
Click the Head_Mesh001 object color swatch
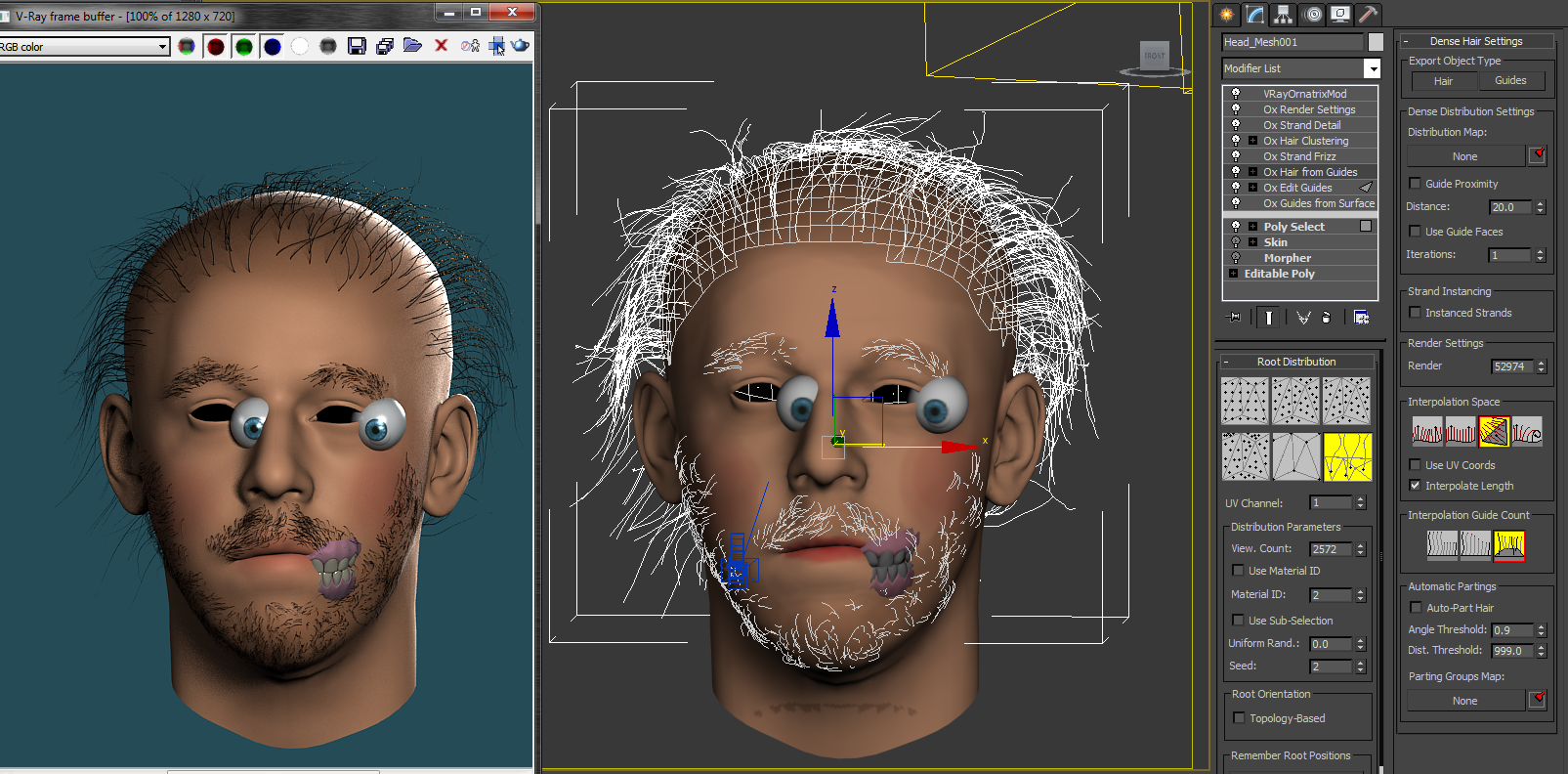point(1376,42)
